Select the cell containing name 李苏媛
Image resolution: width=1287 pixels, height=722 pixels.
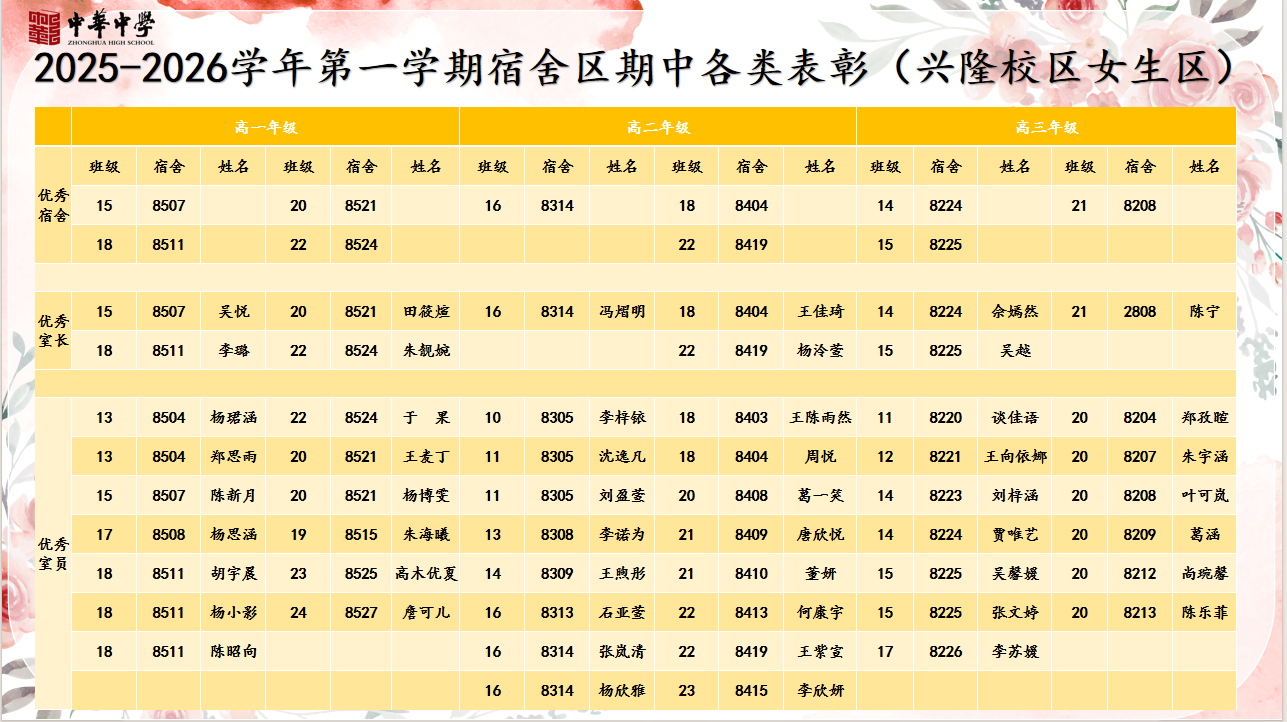tap(1015, 652)
